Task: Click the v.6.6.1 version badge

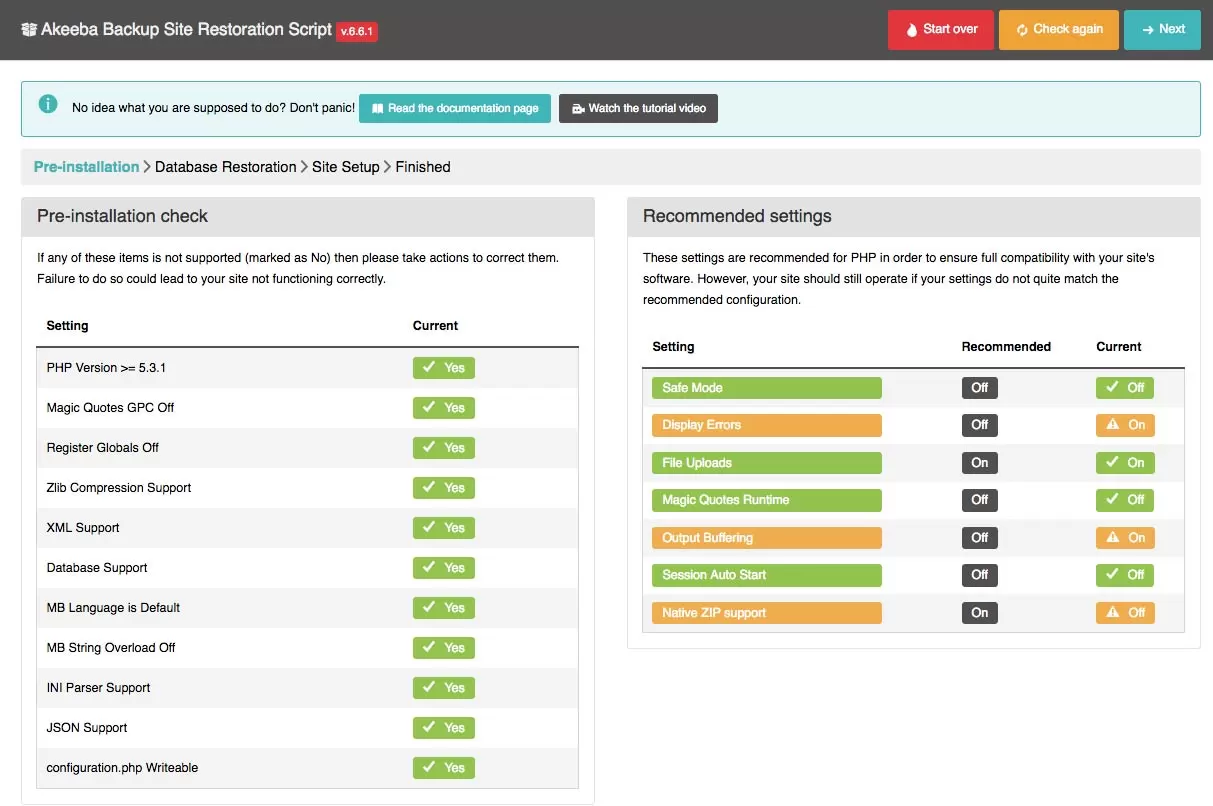Action: (357, 32)
